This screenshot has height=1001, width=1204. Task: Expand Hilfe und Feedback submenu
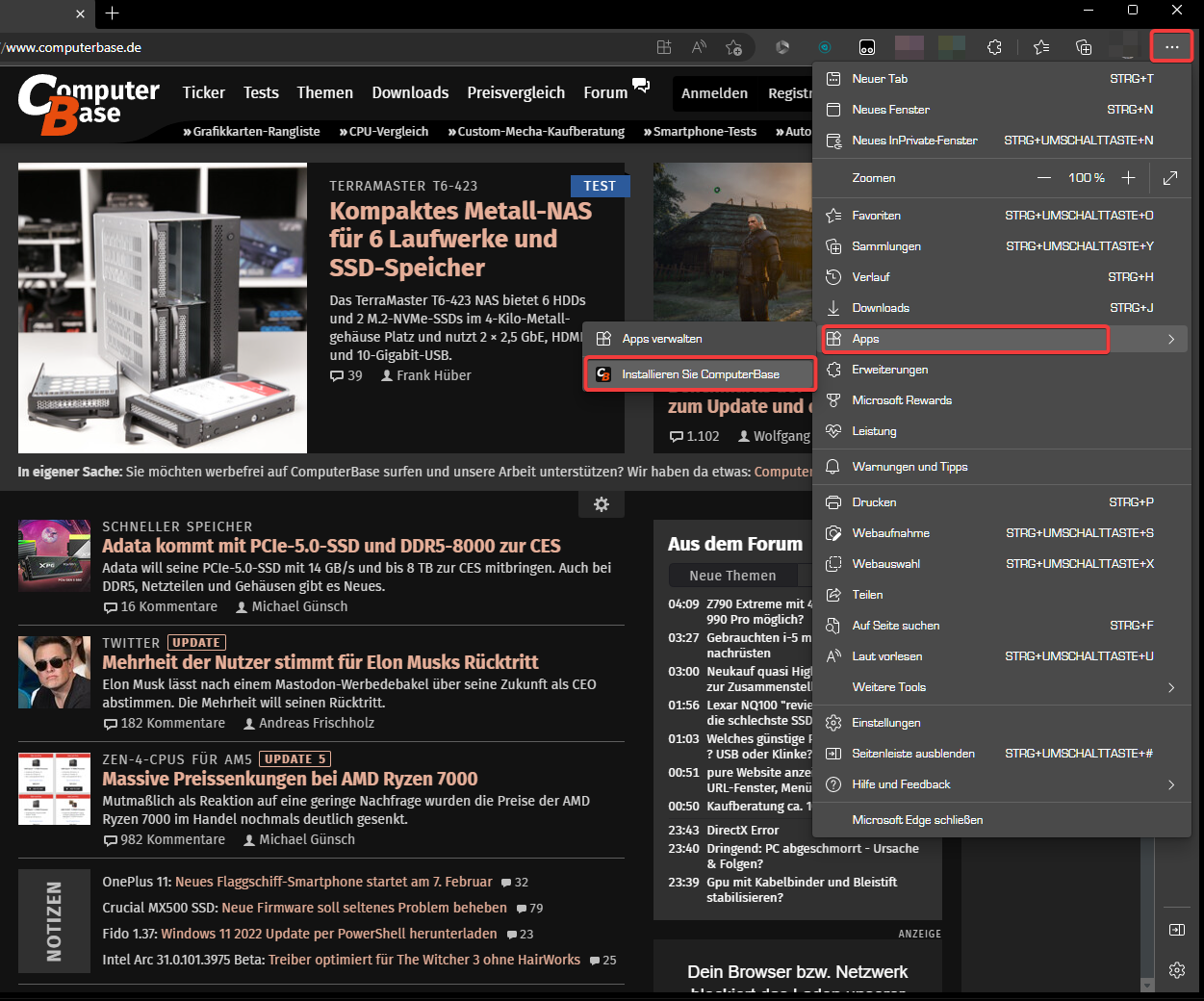(x=1002, y=784)
